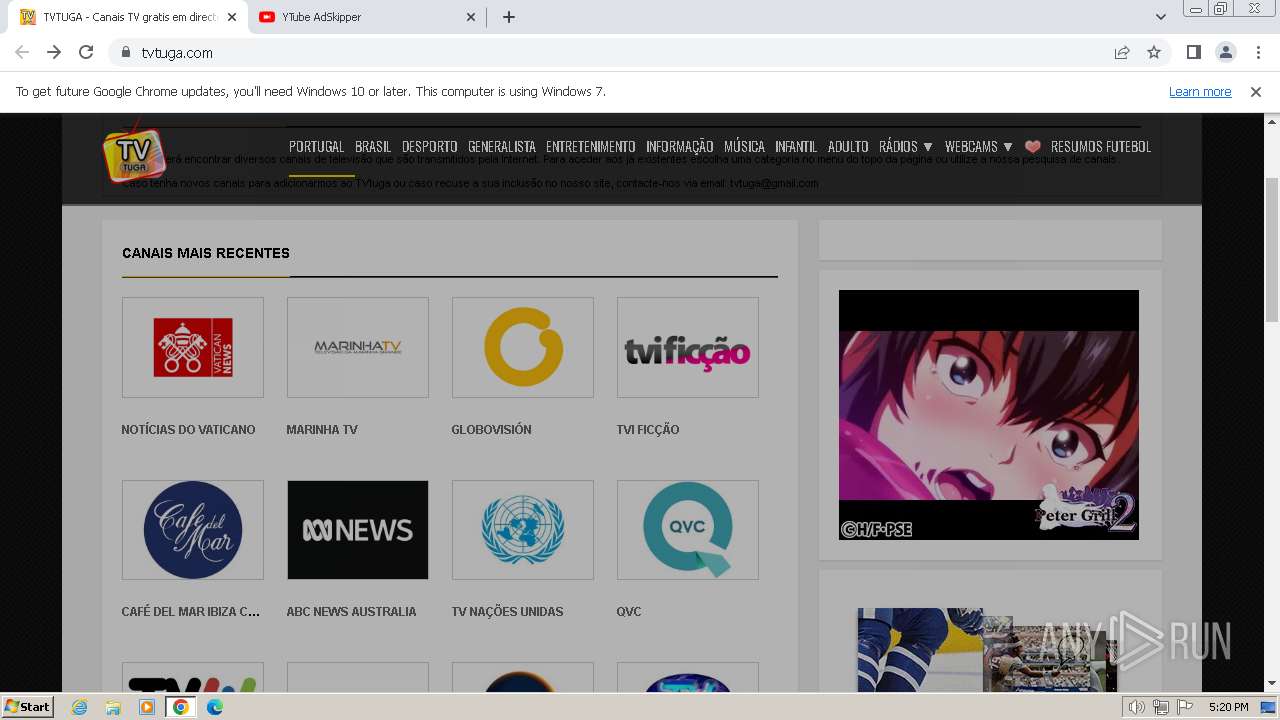Open the MÚSICA menu category

pos(744,147)
